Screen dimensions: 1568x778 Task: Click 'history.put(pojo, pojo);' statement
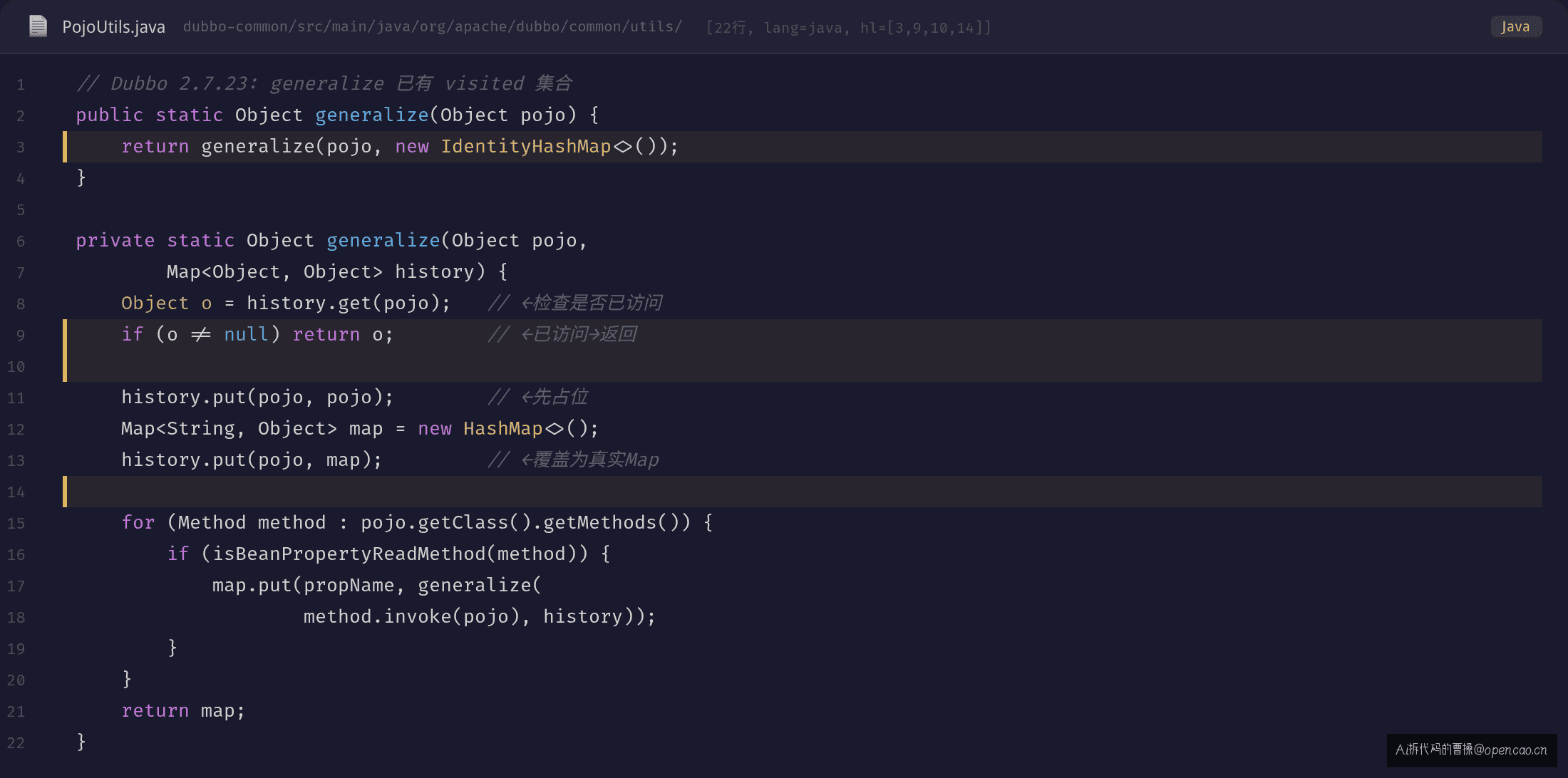point(257,397)
